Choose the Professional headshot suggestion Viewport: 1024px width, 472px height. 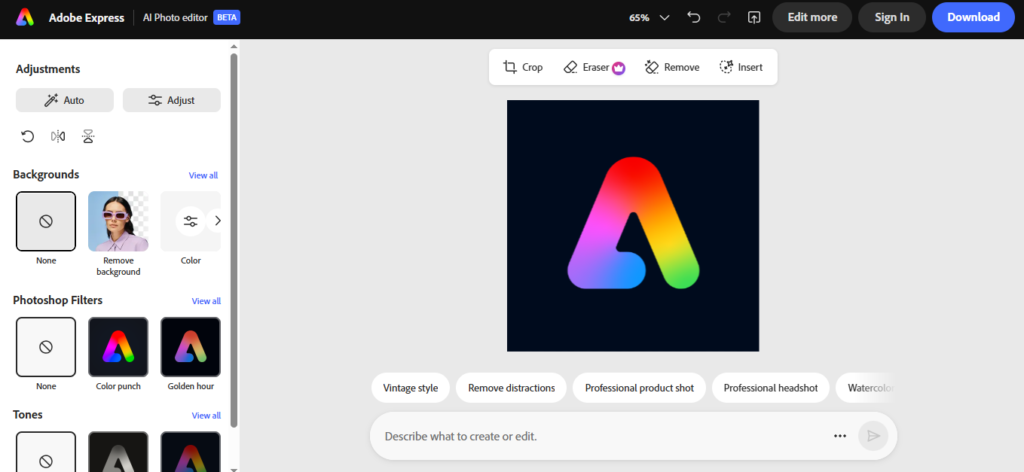(771, 388)
